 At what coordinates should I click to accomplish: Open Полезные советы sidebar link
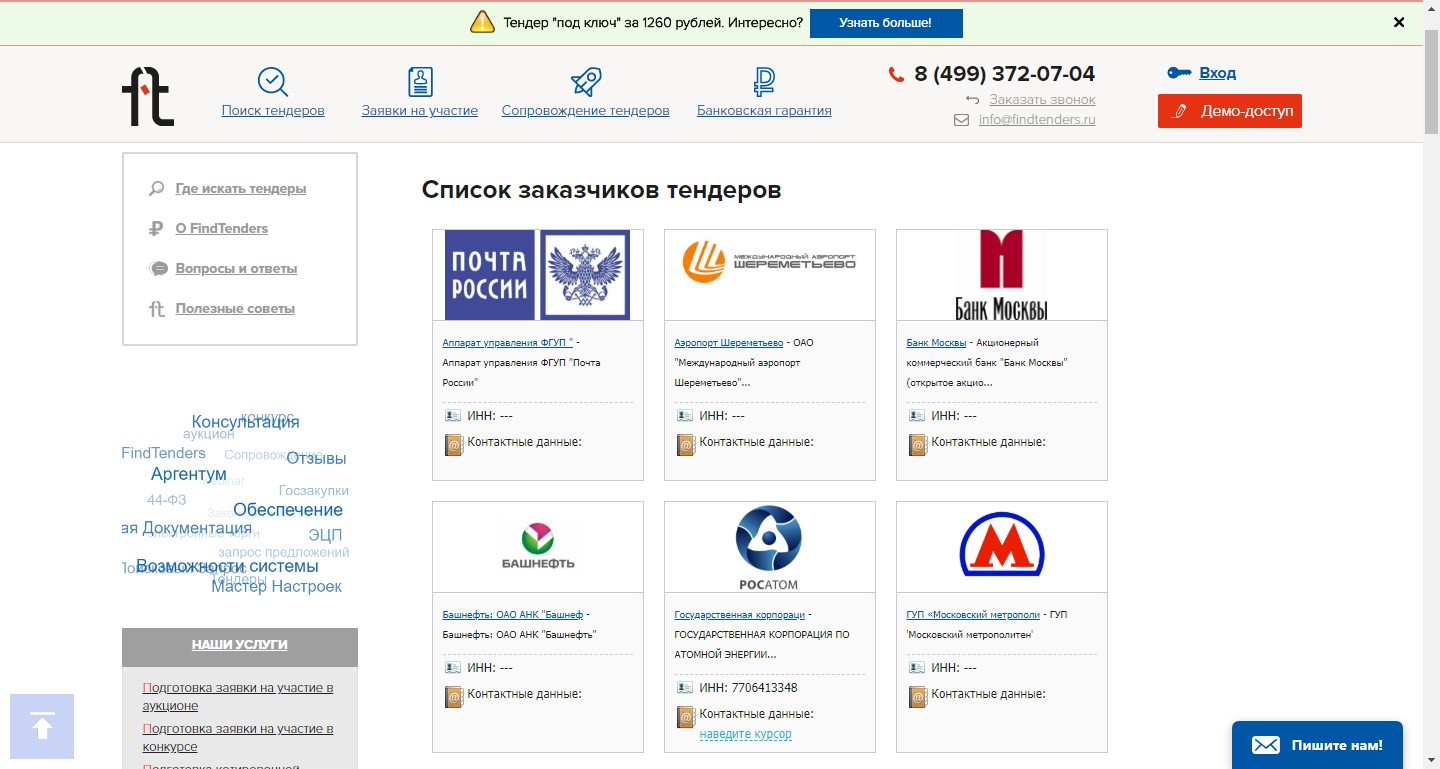(x=235, y=309)
